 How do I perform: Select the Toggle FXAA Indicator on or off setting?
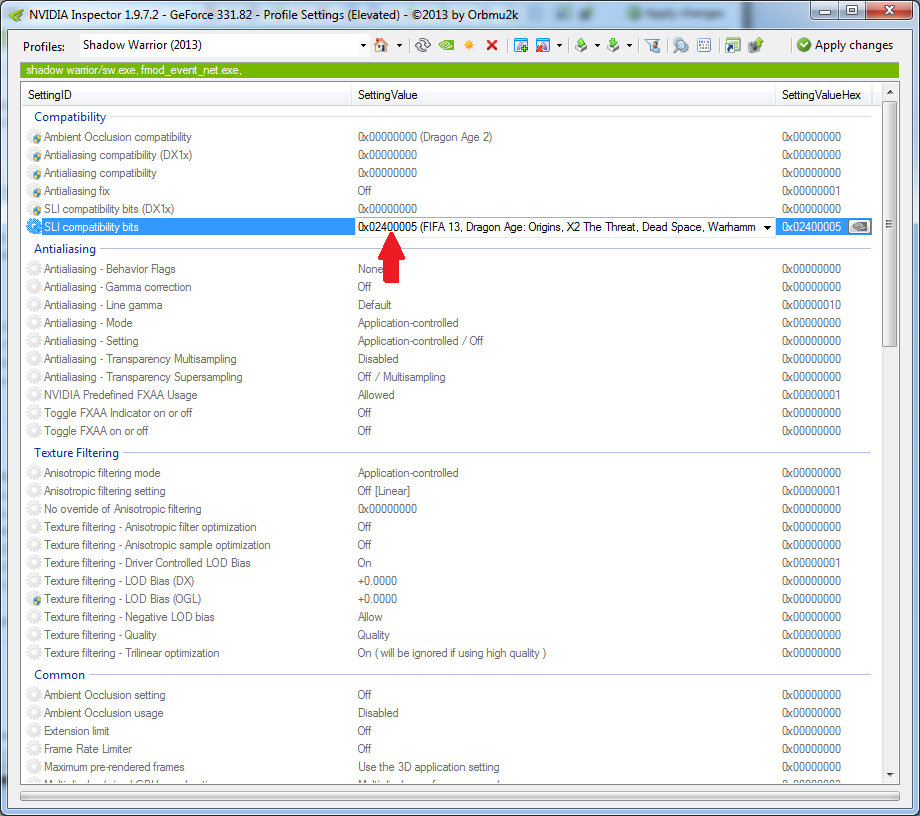tap(118, 413)
